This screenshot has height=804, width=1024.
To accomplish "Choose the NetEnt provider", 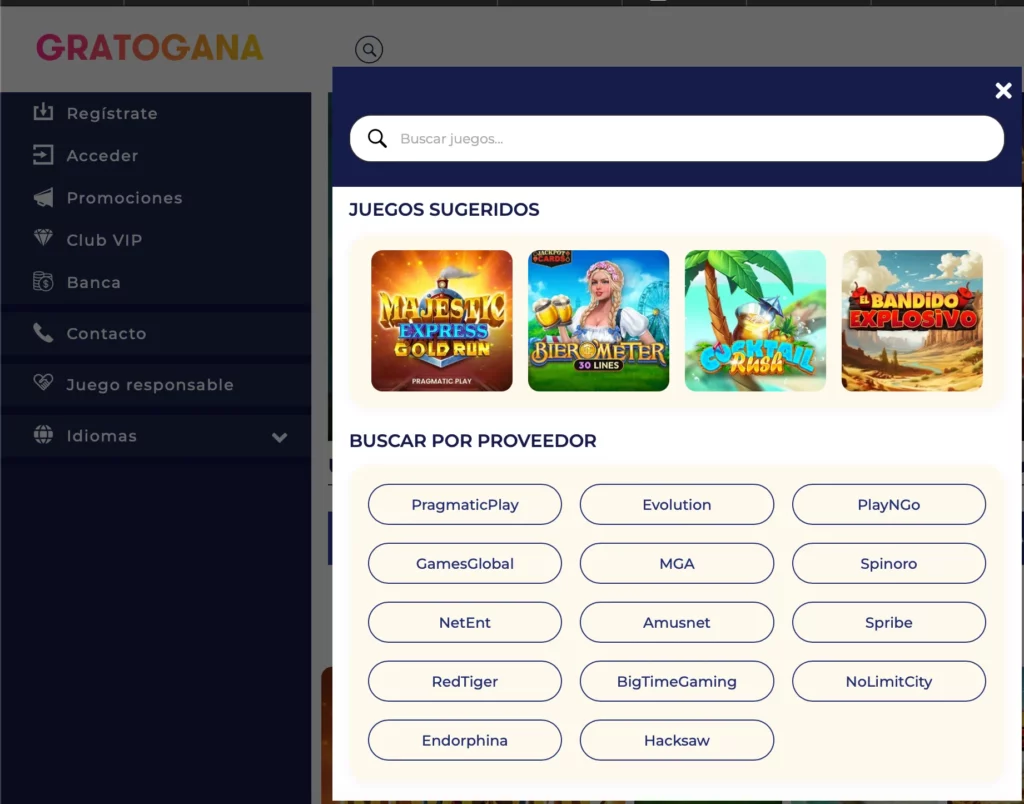I will coord(464,622).
